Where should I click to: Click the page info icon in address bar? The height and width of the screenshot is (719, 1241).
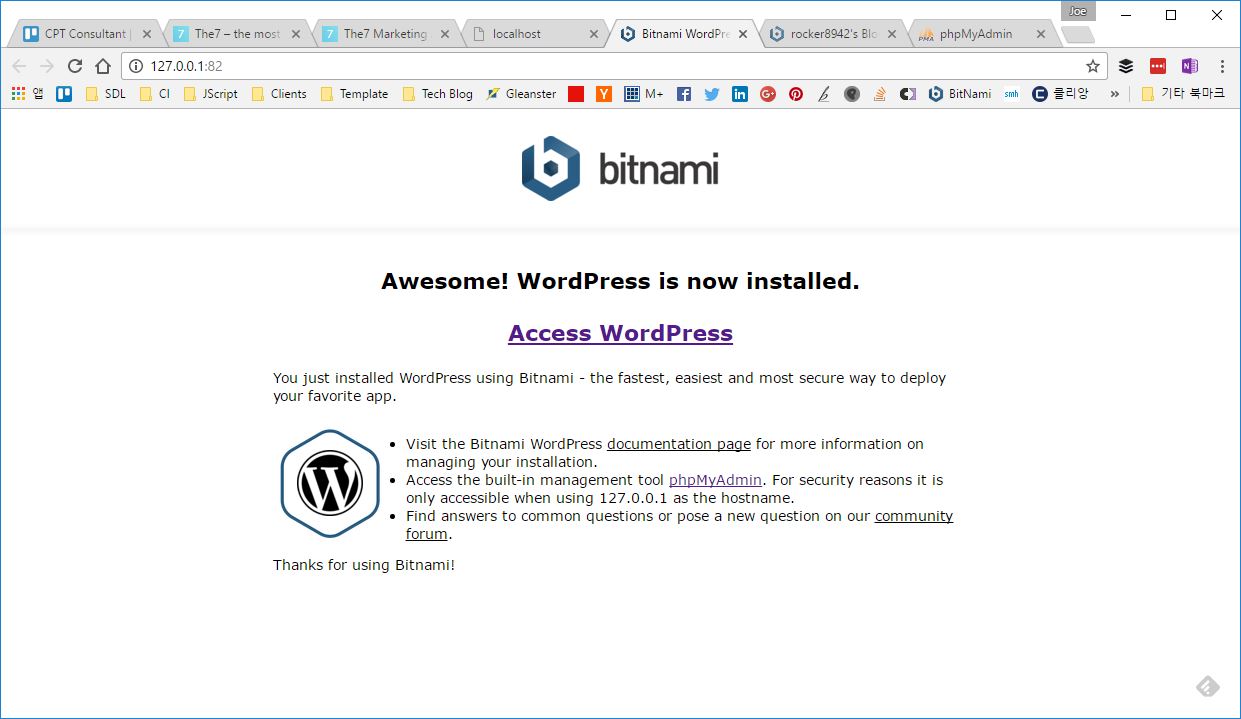pos(137,66)
